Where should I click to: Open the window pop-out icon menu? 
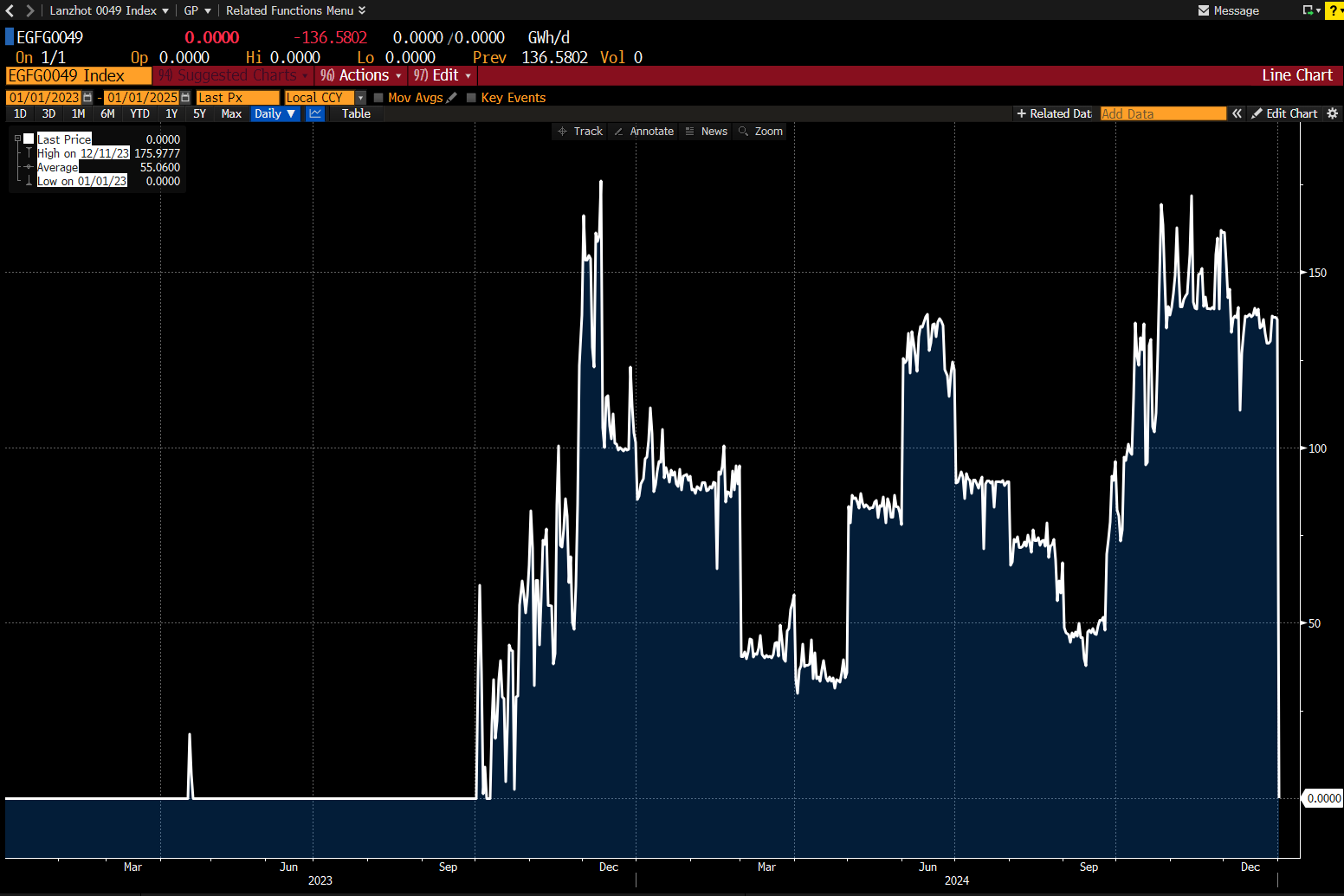[1310, 10]
